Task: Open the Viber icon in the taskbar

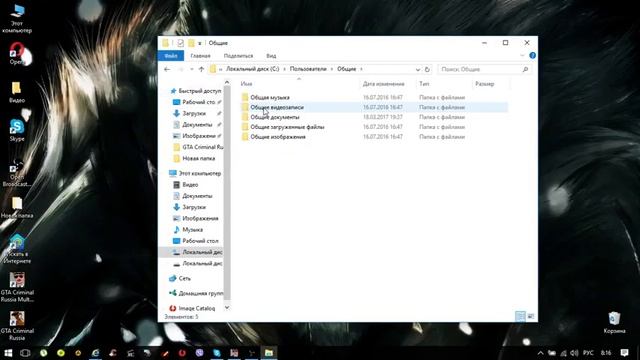Action: pos(200,353)
